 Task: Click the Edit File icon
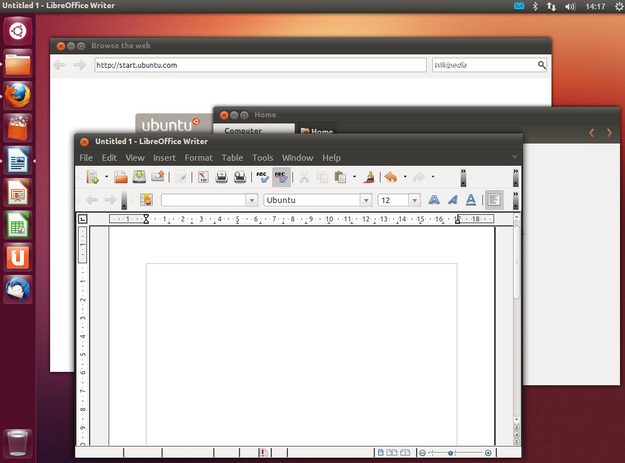coord(181,177)
